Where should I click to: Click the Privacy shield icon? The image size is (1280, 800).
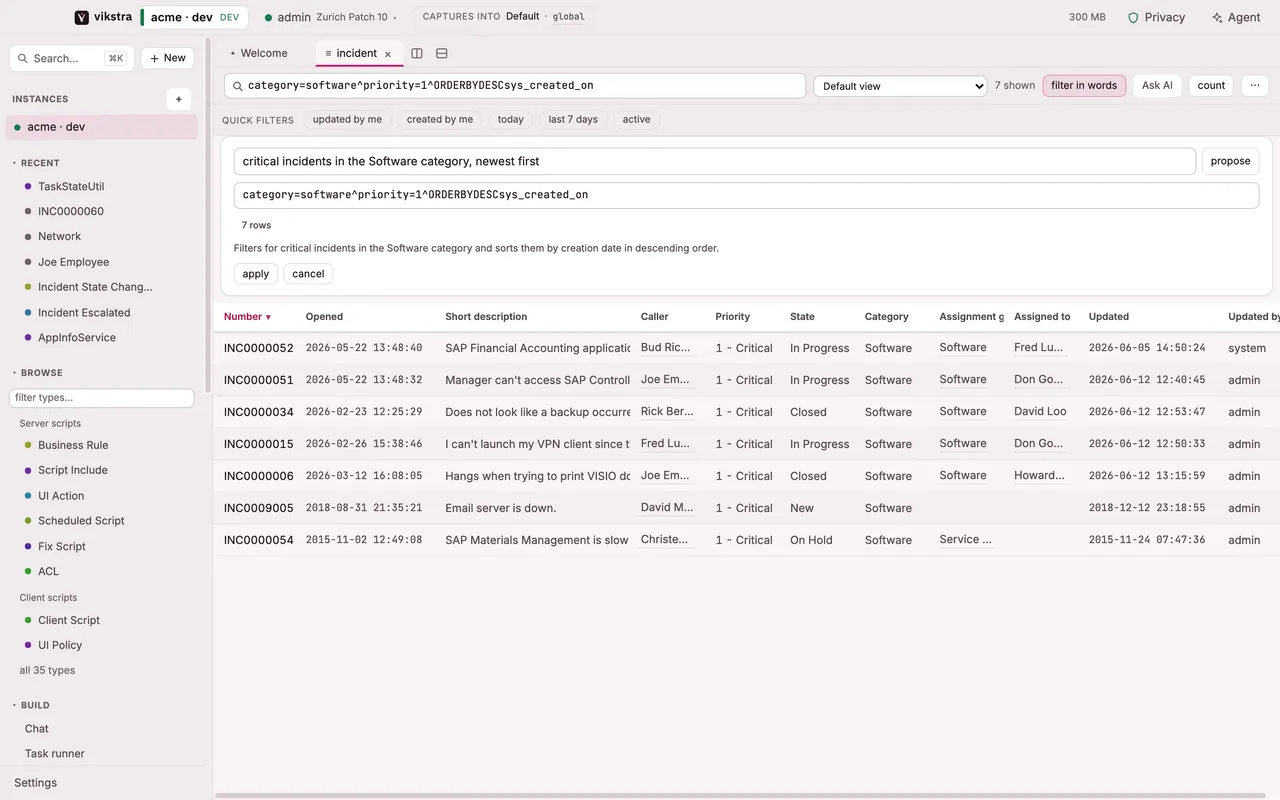pos(1133,17)
